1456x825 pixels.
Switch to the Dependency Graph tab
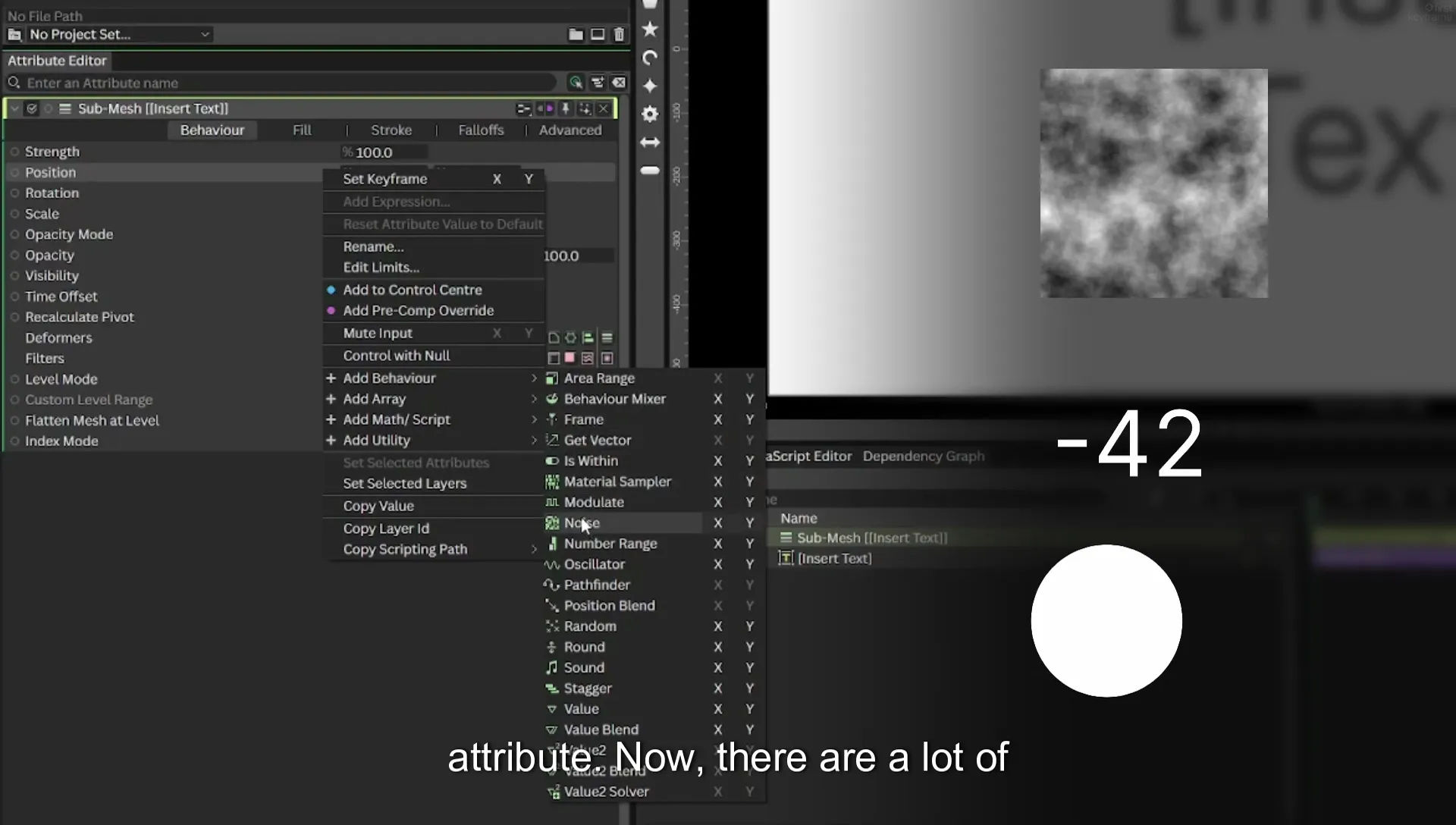[x=923, y=456]
